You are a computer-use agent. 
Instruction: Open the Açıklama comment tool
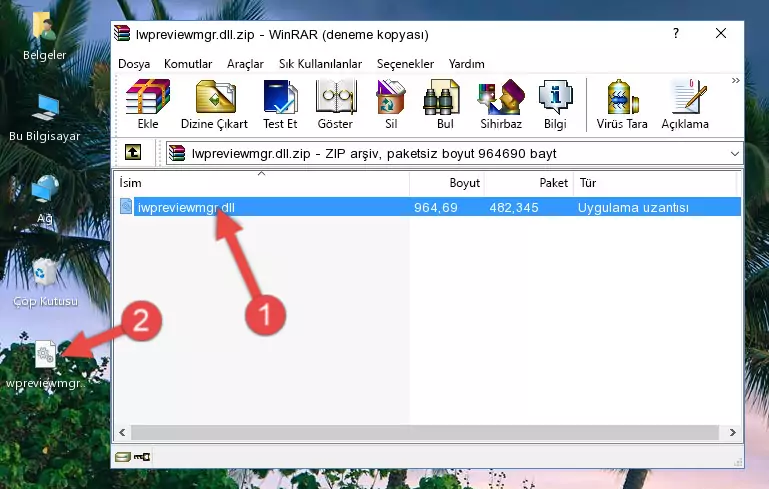[685, 105]
